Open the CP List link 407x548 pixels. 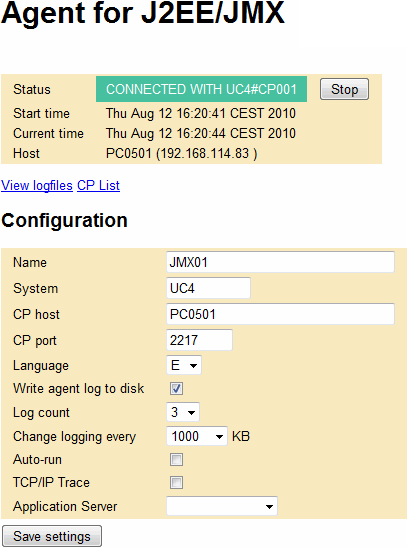tap(99, 186)
